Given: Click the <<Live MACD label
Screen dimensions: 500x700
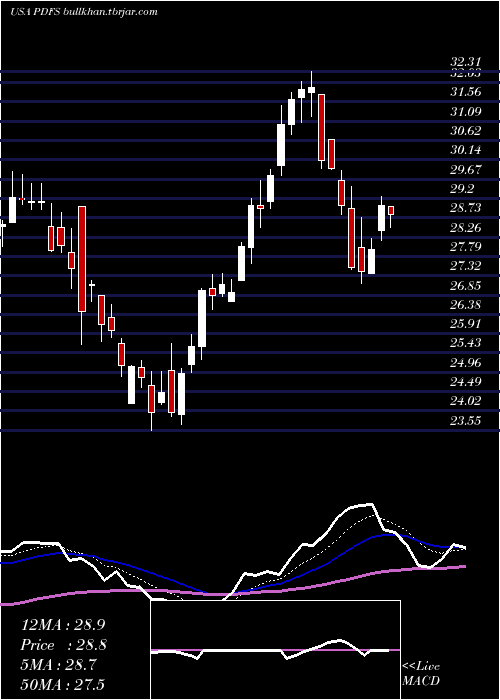Looking at the screenshot, I should [x=421, y=673].
